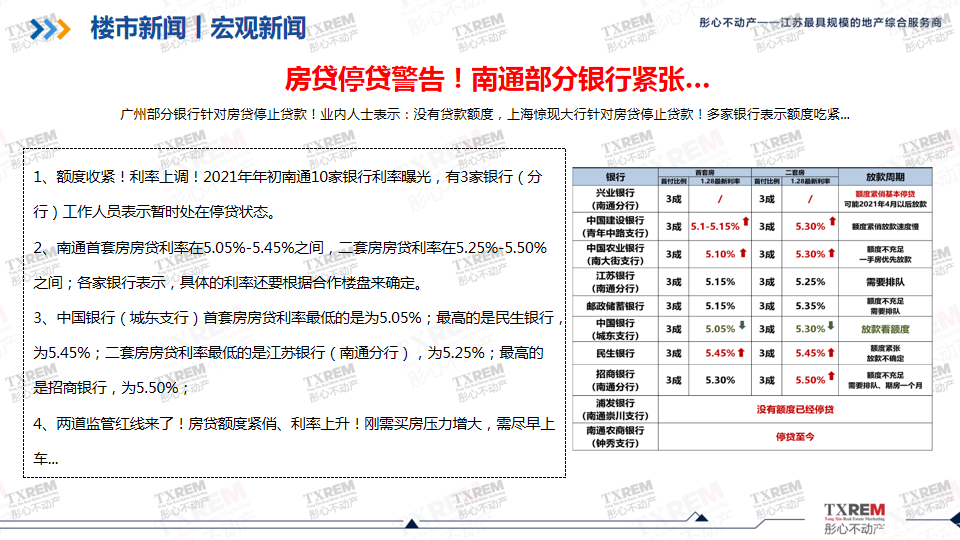The width and height of the screenshot is (960, 540).
Task: Click the 南通农商银行 (钟秀支行) row label
Action: (x=615, y=437)
